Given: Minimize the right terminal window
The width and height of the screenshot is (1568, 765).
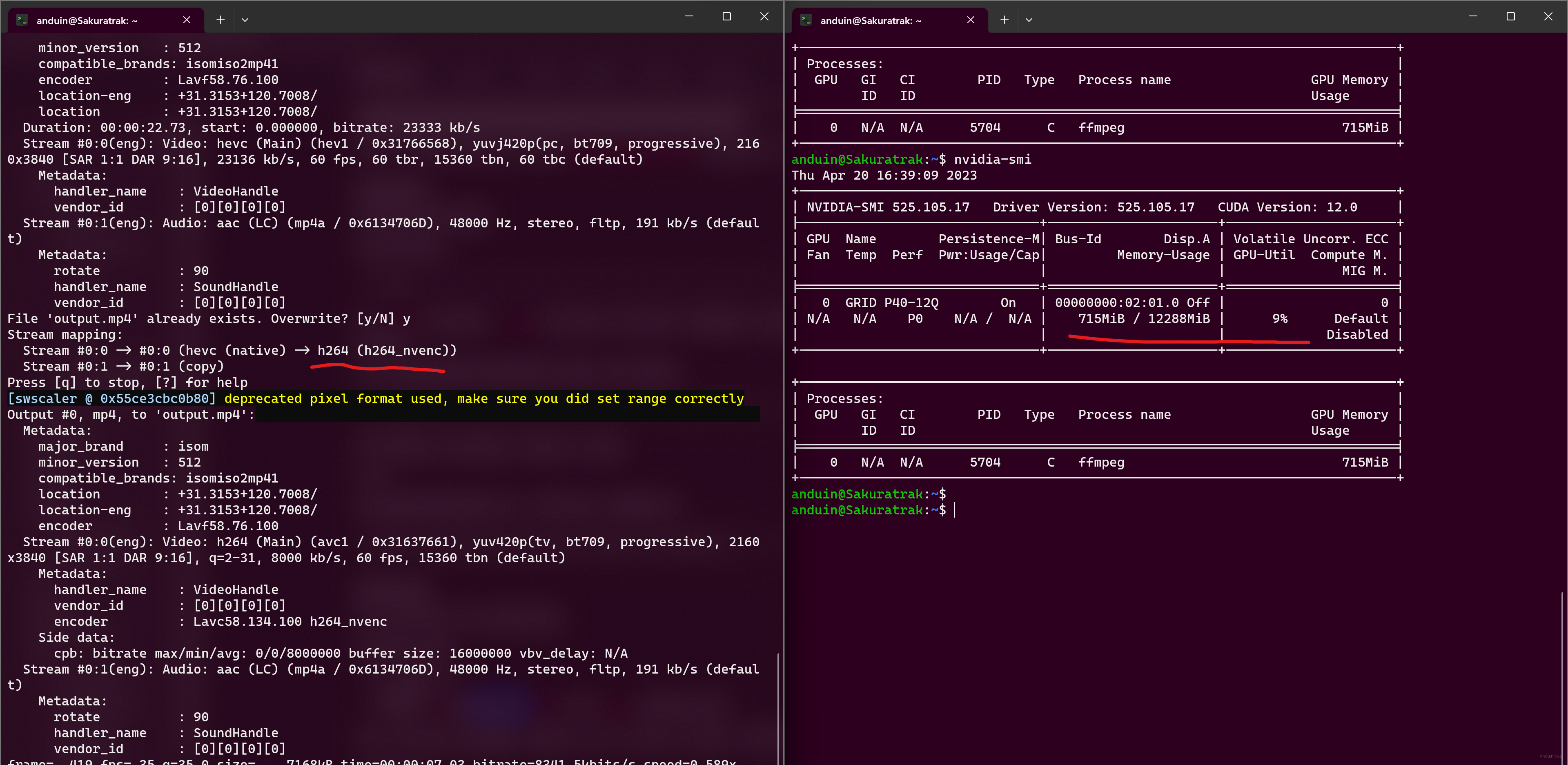Looking at the screenshot, I should coord(1473,16).
